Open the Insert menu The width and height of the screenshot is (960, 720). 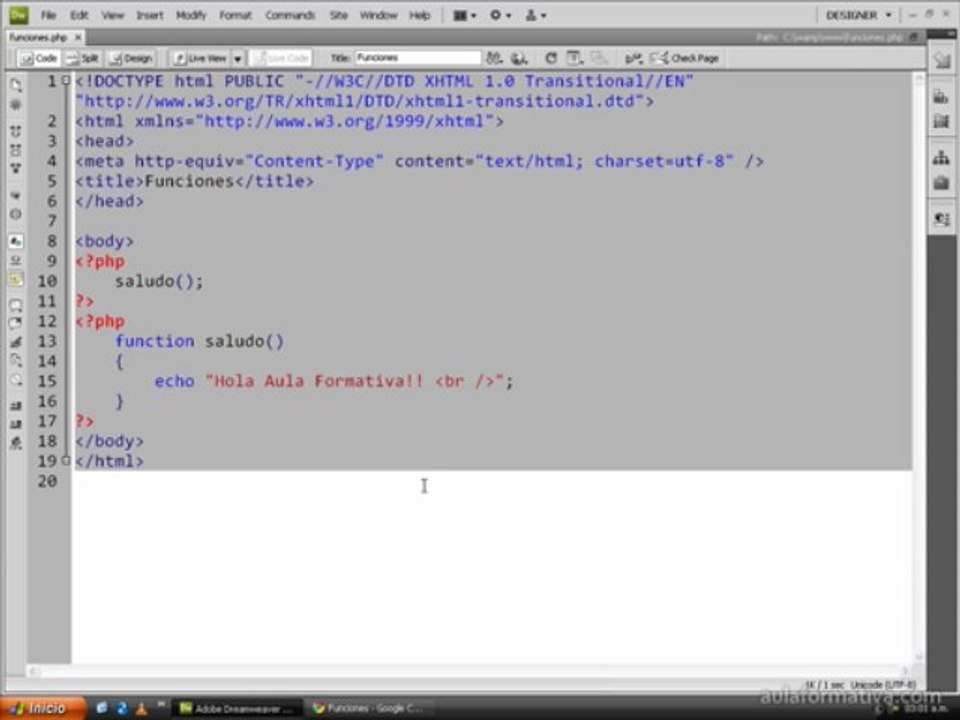pos(149,15)
